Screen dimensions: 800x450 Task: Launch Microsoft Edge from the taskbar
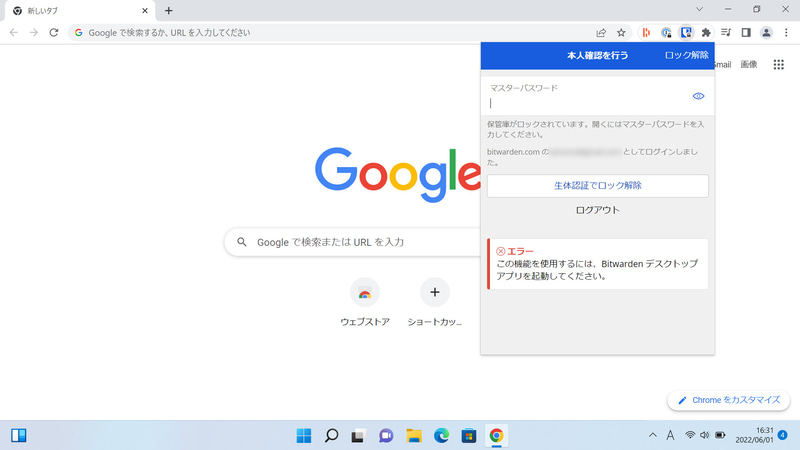(x=441, y=435)
